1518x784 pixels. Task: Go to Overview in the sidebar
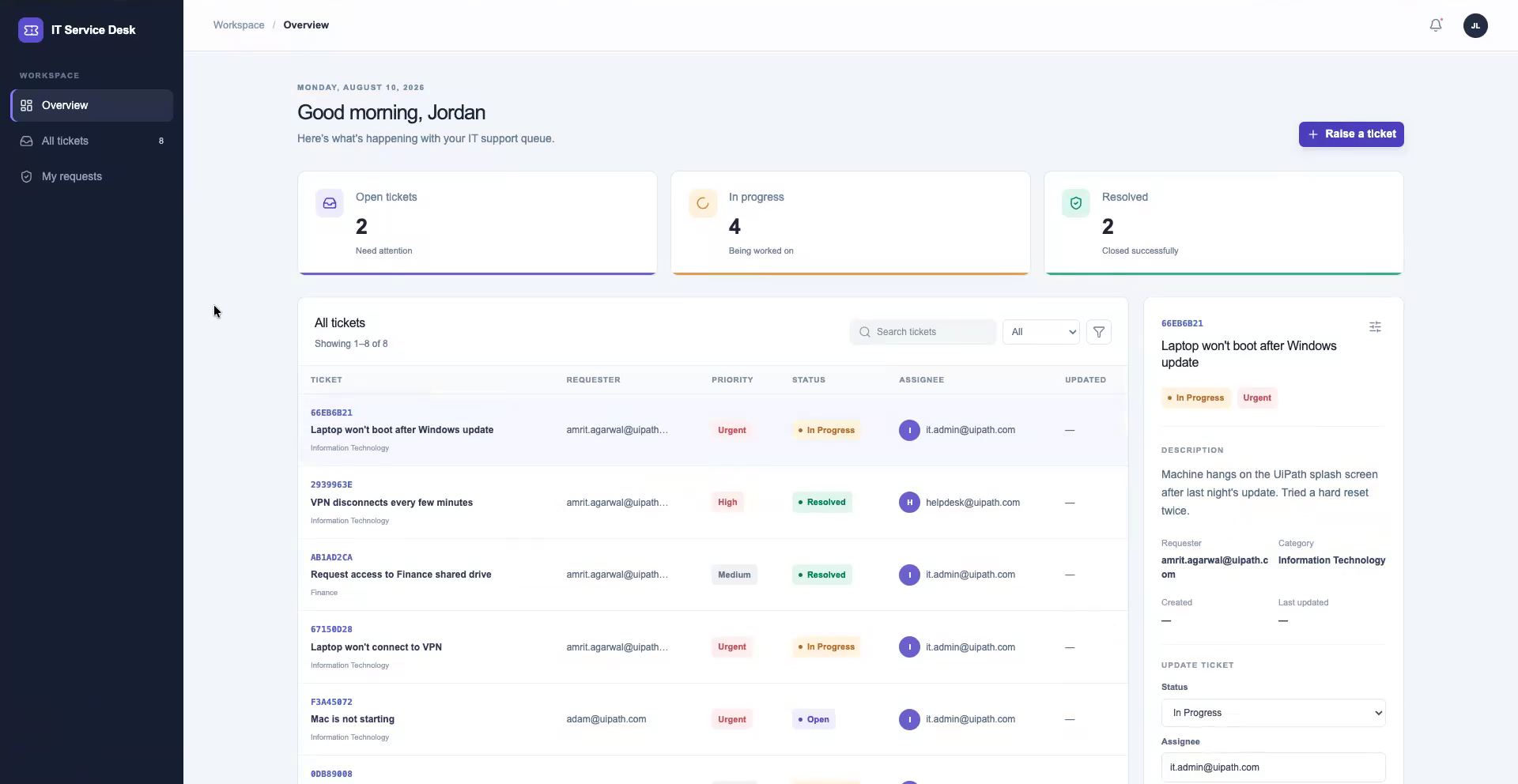(x=92, y=105)
